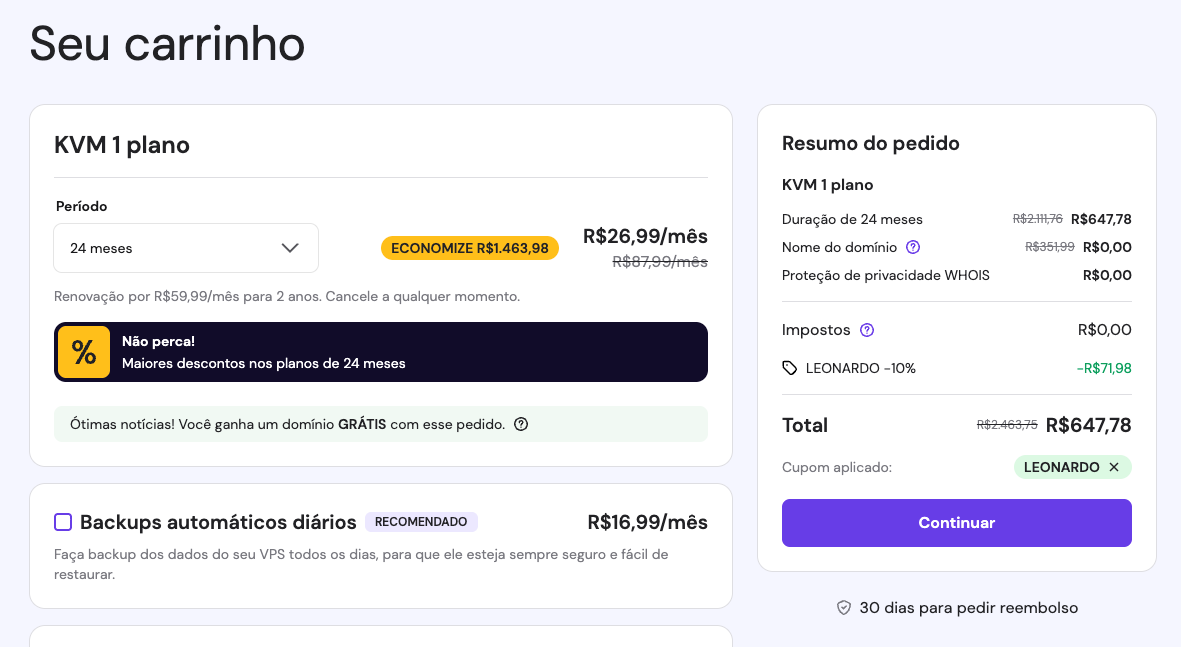Click the 'KVM 1 plano' cart heading
Image resolution: width=1181 pixels, height=647 pixels.
tap(122, 145)
